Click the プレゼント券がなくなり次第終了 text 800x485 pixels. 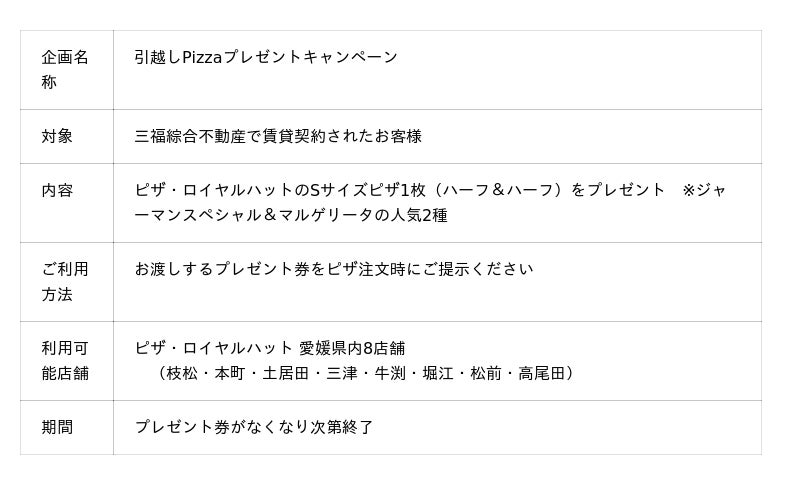(x=254, y=427)
